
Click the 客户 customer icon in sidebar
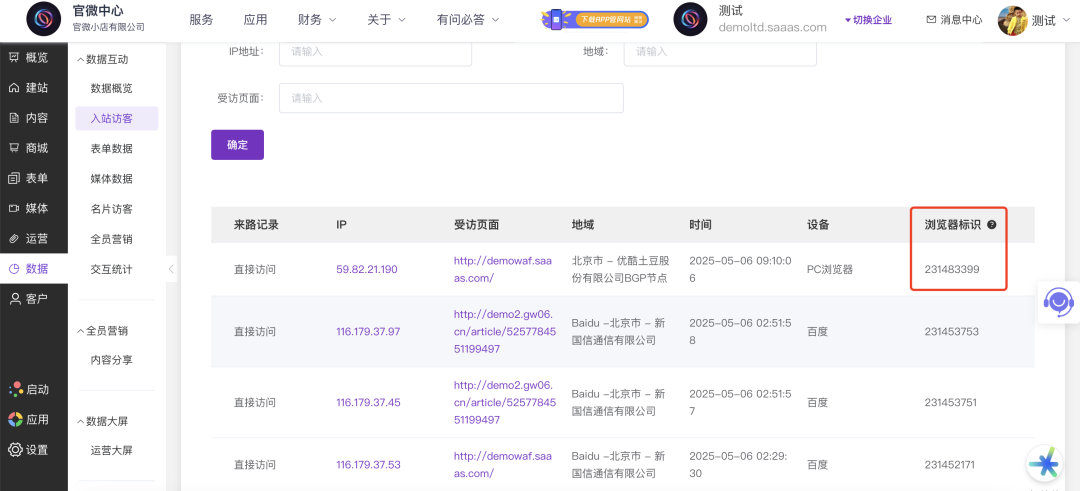pos(15,299)
